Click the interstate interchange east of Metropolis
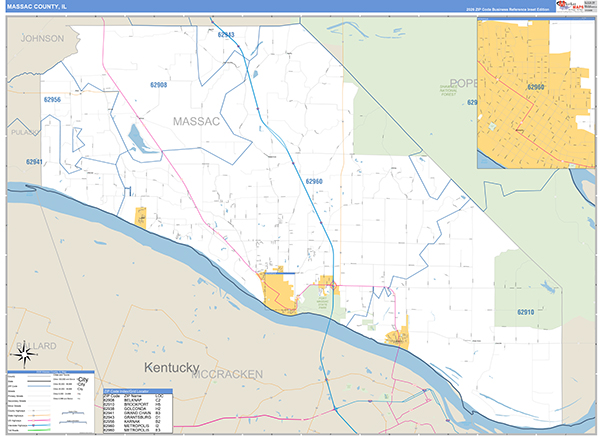600x436 pixels. click(x=333, y=286)
